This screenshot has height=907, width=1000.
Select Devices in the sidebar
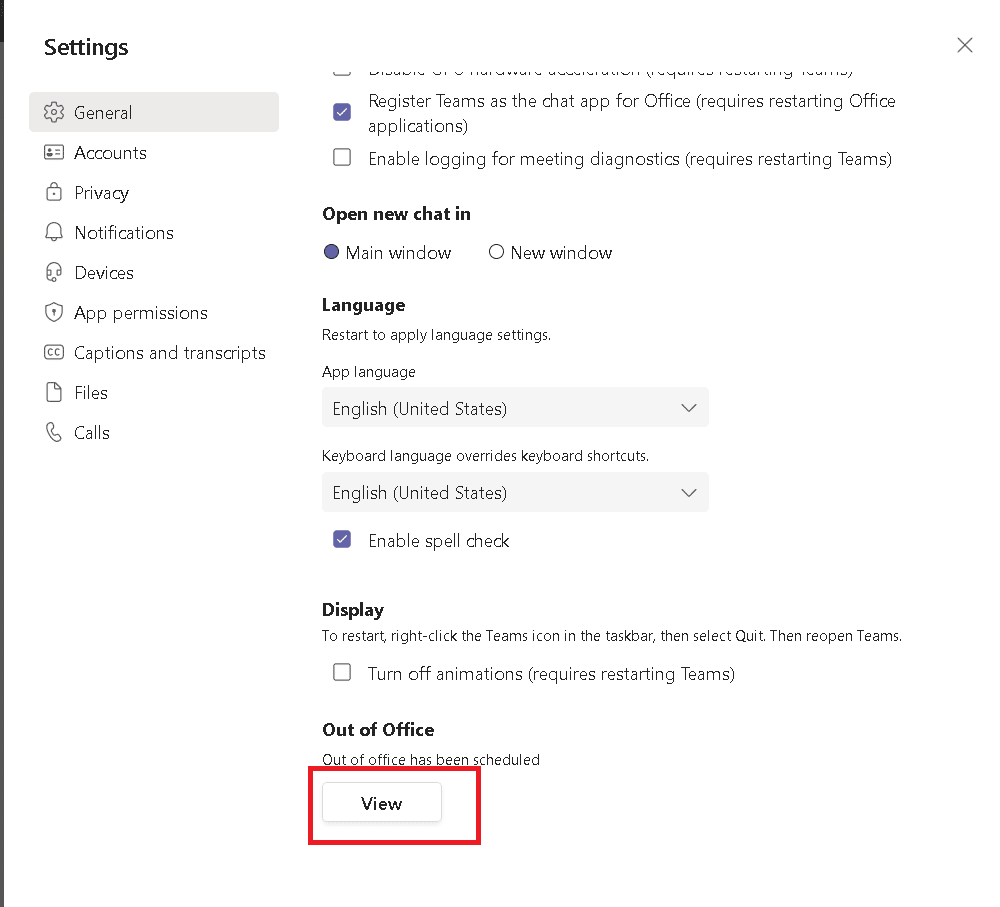(x=154, y=272)
